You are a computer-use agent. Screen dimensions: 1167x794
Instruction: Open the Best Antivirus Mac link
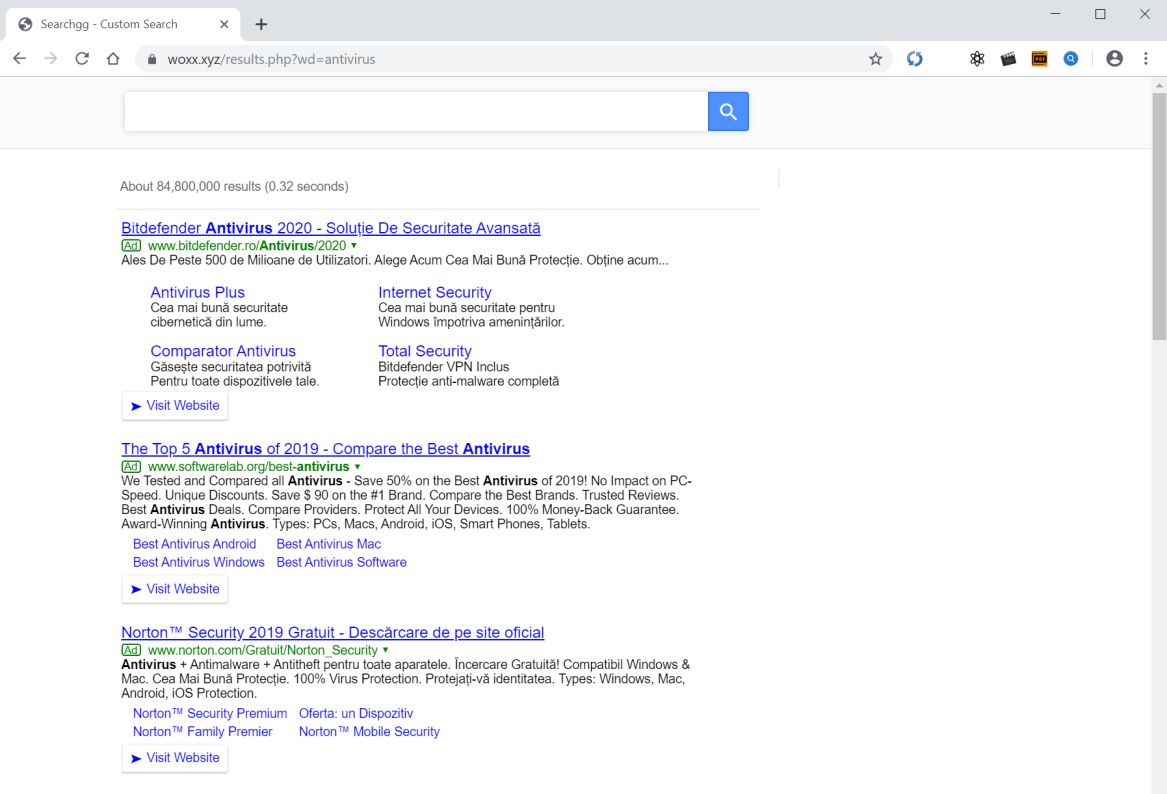pos(328,544)
